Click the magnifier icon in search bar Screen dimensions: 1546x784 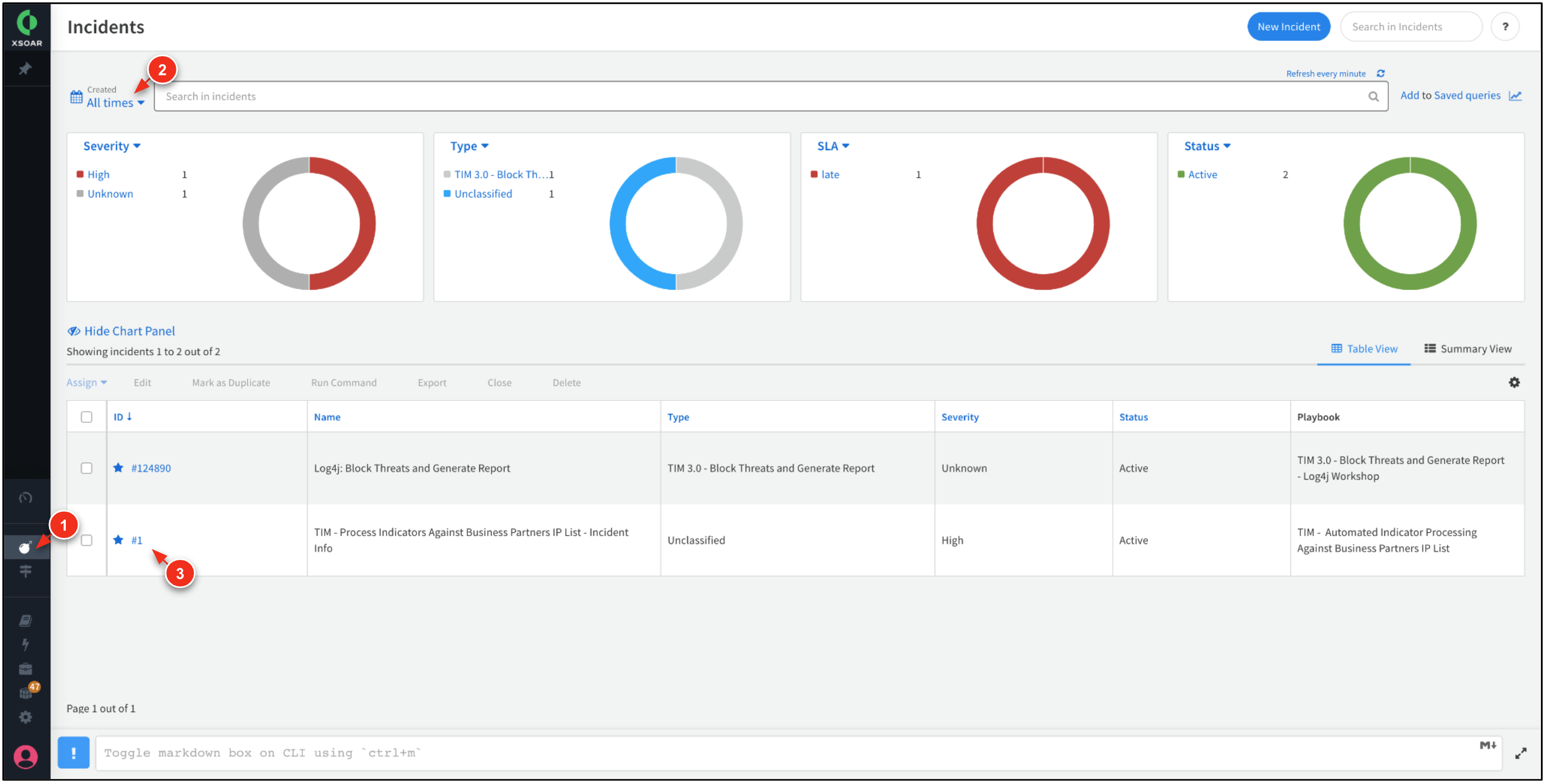pyautogui.click(x=1373, y=97)
